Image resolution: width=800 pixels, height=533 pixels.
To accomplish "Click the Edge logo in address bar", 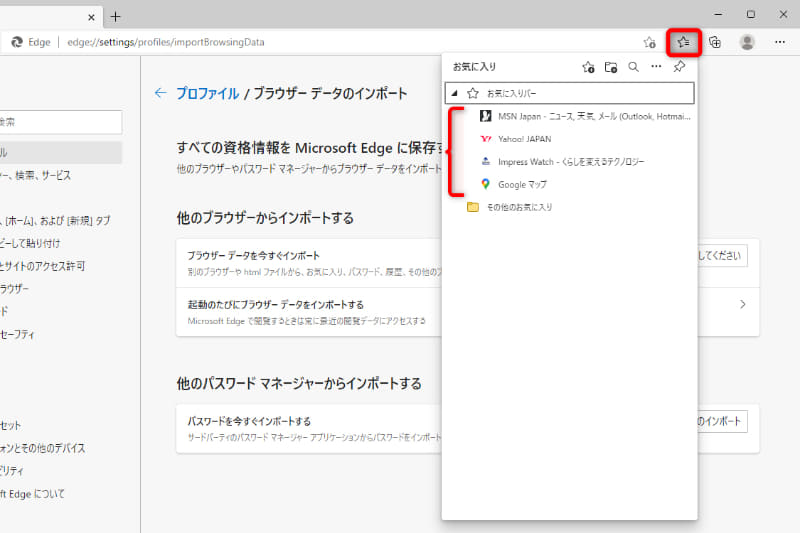I will pos(17,42).
